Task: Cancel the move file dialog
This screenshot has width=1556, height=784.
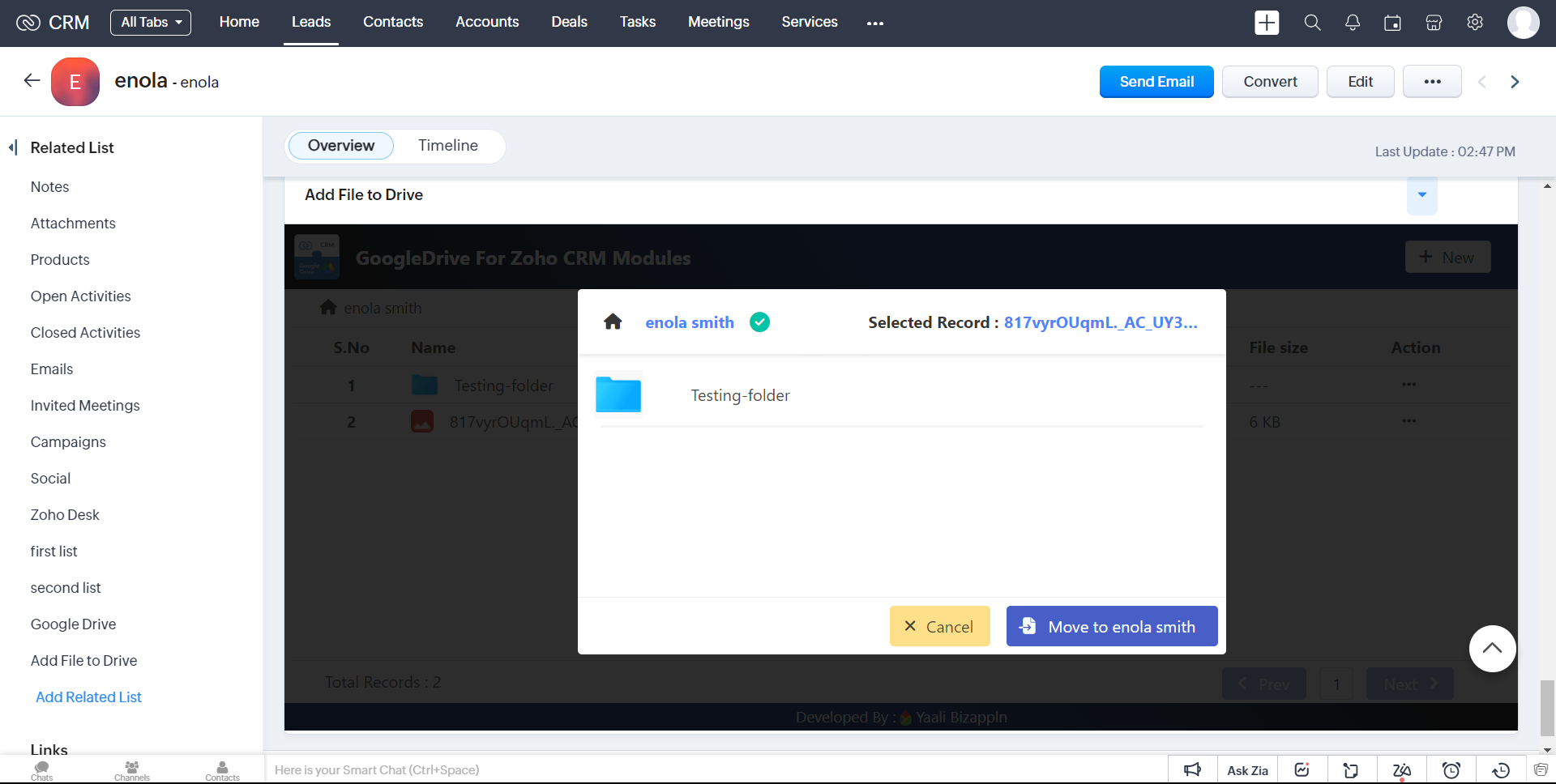Action: pos(939,626)
